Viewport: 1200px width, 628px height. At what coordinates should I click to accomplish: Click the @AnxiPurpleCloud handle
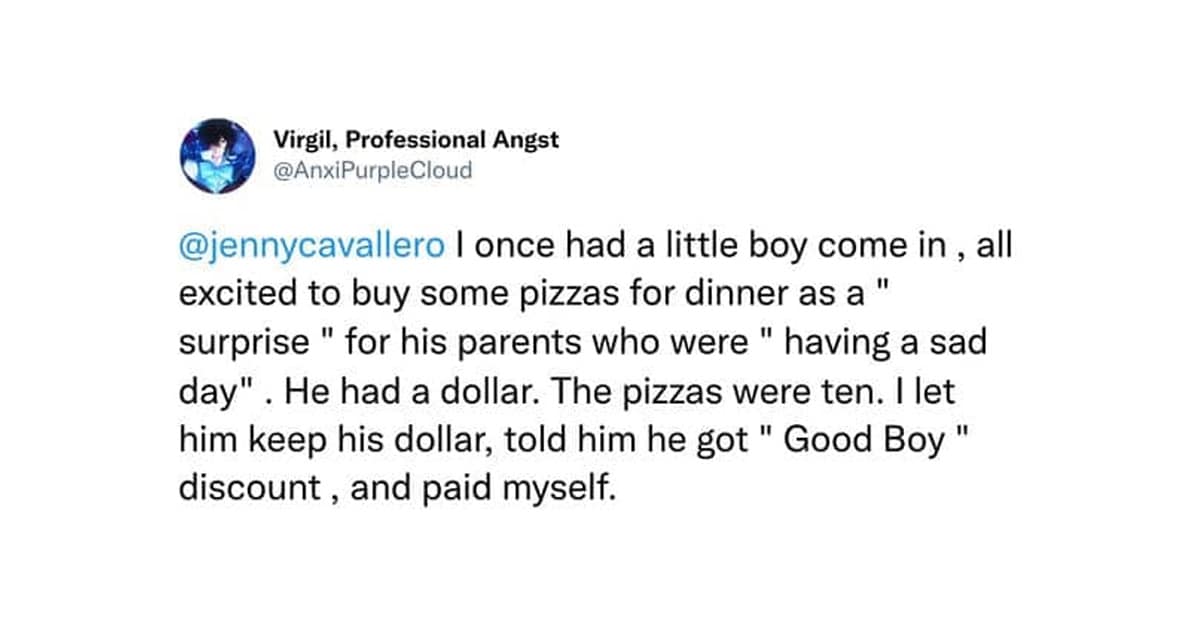pos(370,170)
